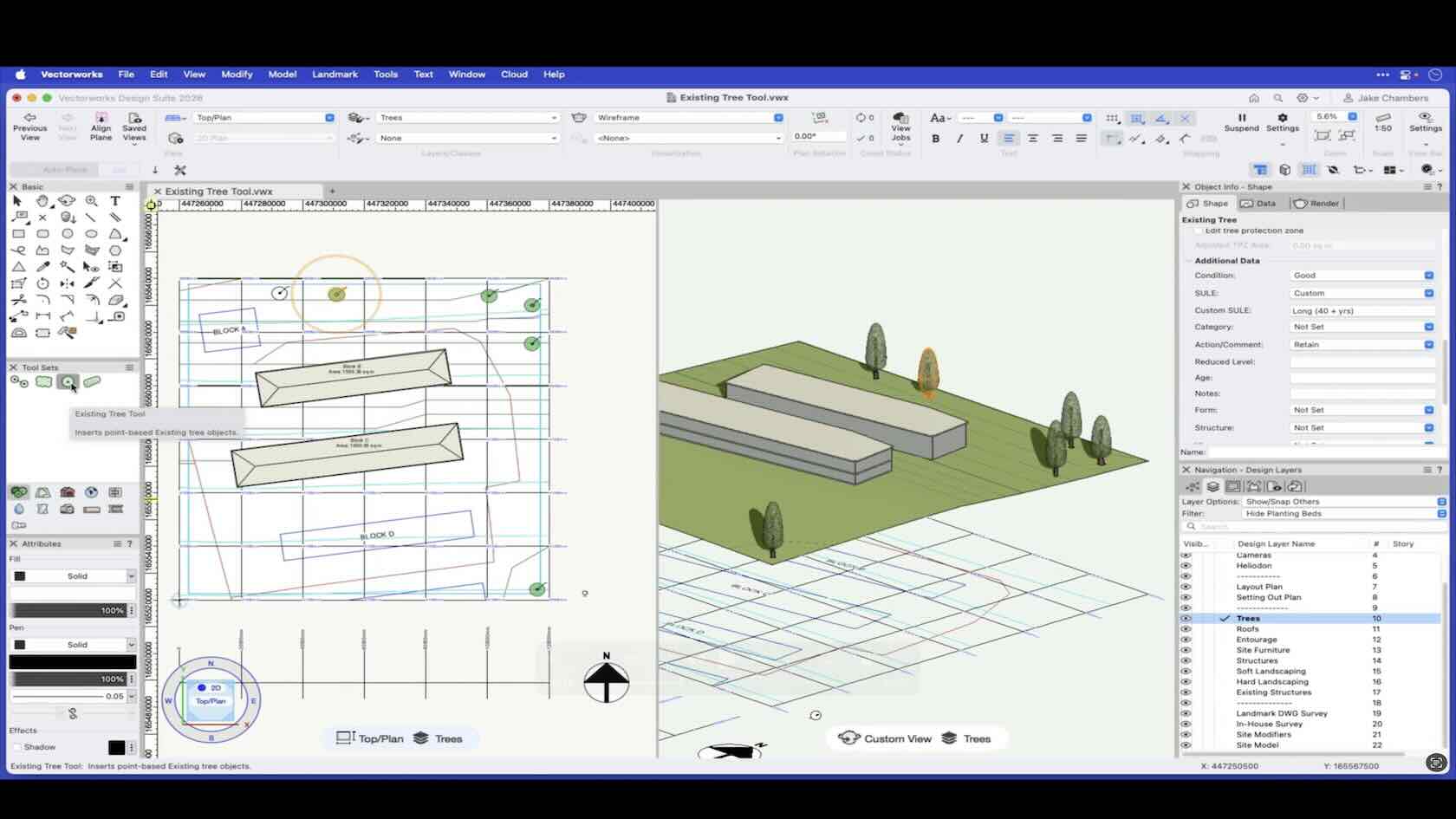The width and height of the screenshot is (1456, 819).
Task: Open the Top/Plan view dropdown in toolbar
Action: (x=264, y=118)
